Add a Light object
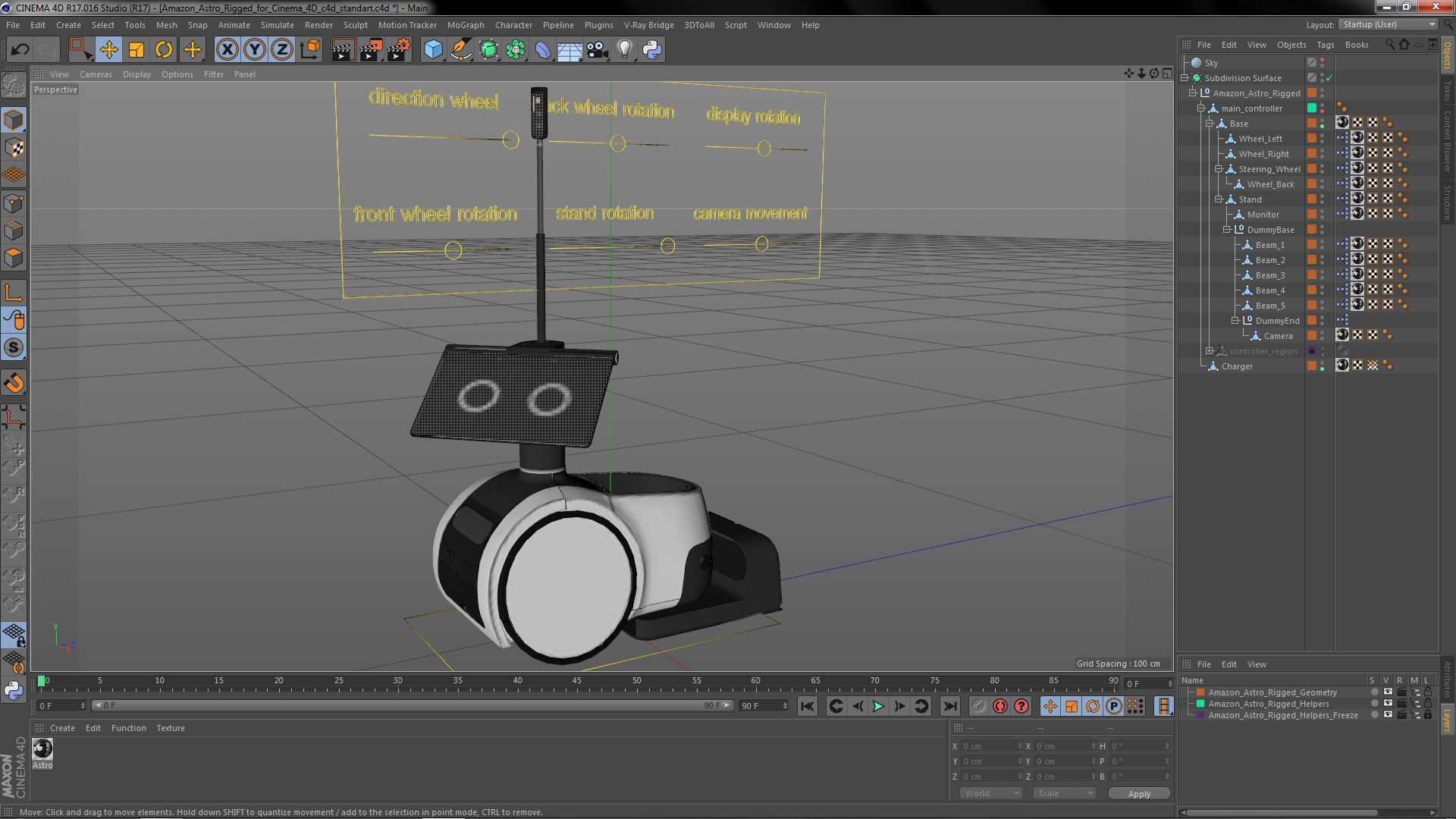This screenshot has height=819, width=1456. [624, 50]
